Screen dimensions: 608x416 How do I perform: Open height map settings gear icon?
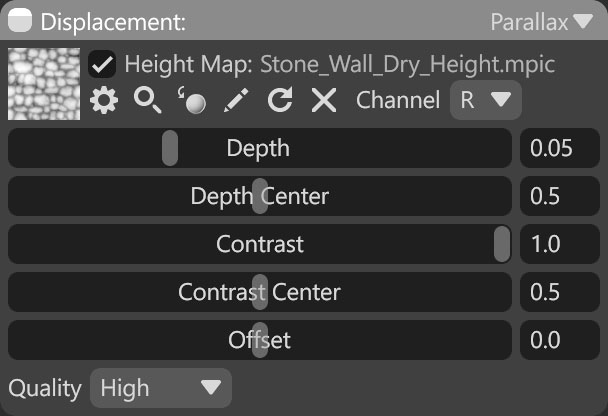pos(104,100)
